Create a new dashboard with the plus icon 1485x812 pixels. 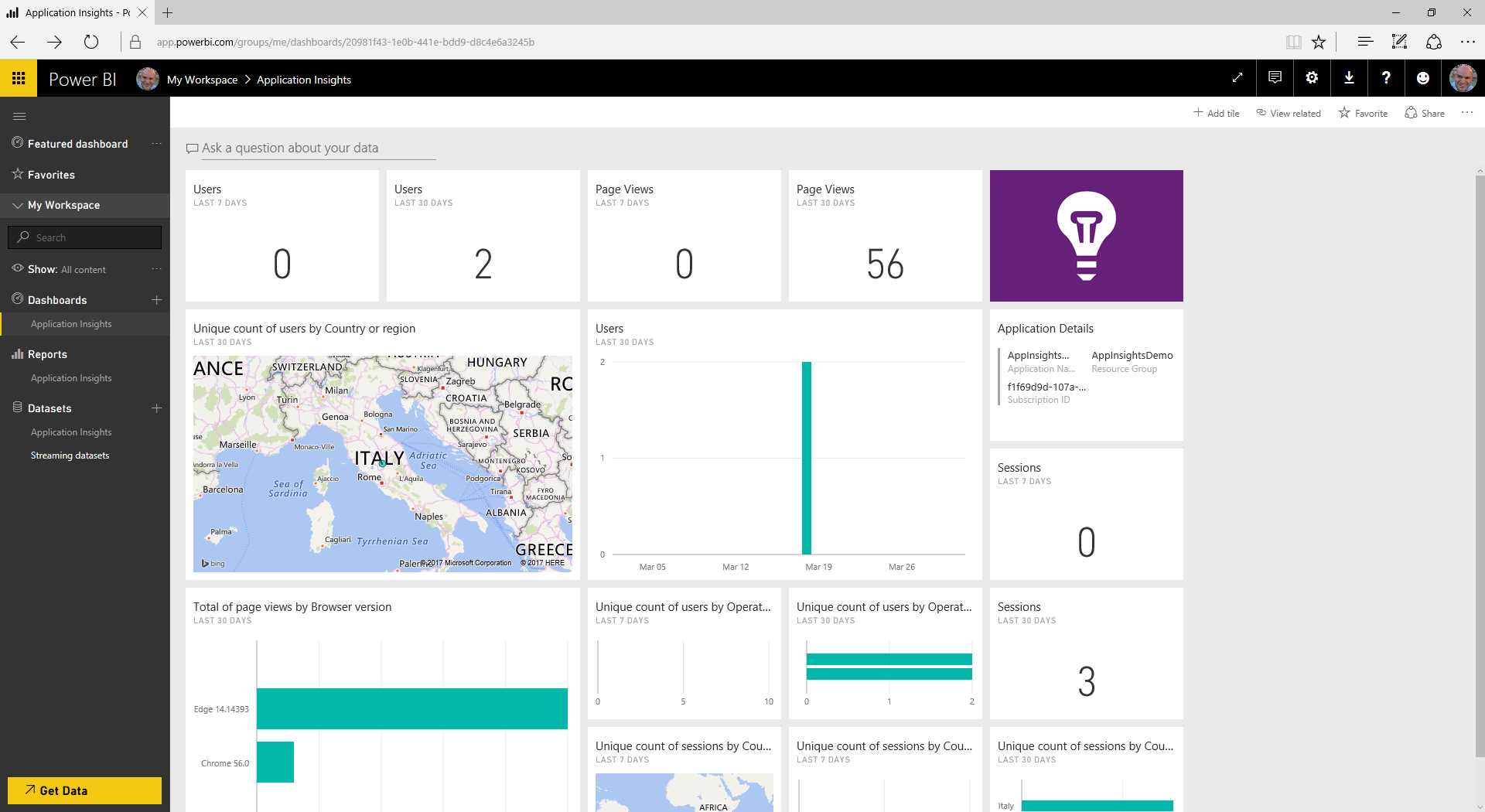[156, 300]
